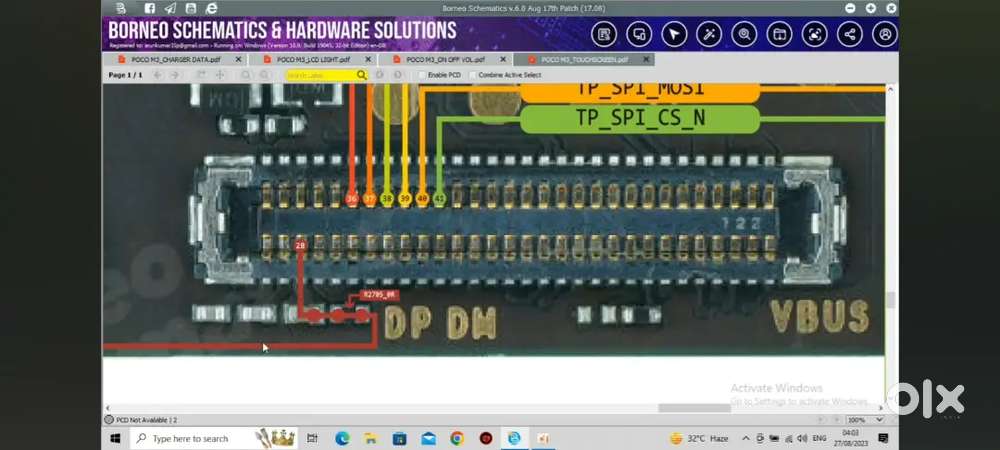Screen dimensions: 1000x450
Task: Close the POCO M3_ON OFF VOL.pdf tab
Action: pos(503,59)
